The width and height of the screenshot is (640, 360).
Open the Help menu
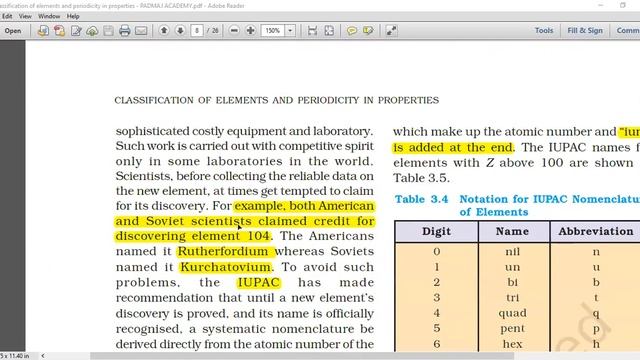click(x=73, y=16)
